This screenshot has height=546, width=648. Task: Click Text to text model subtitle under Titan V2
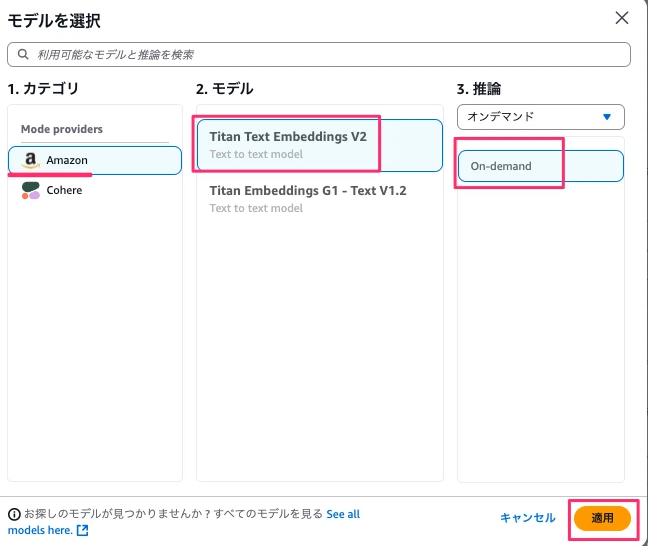tap(256, 154)
